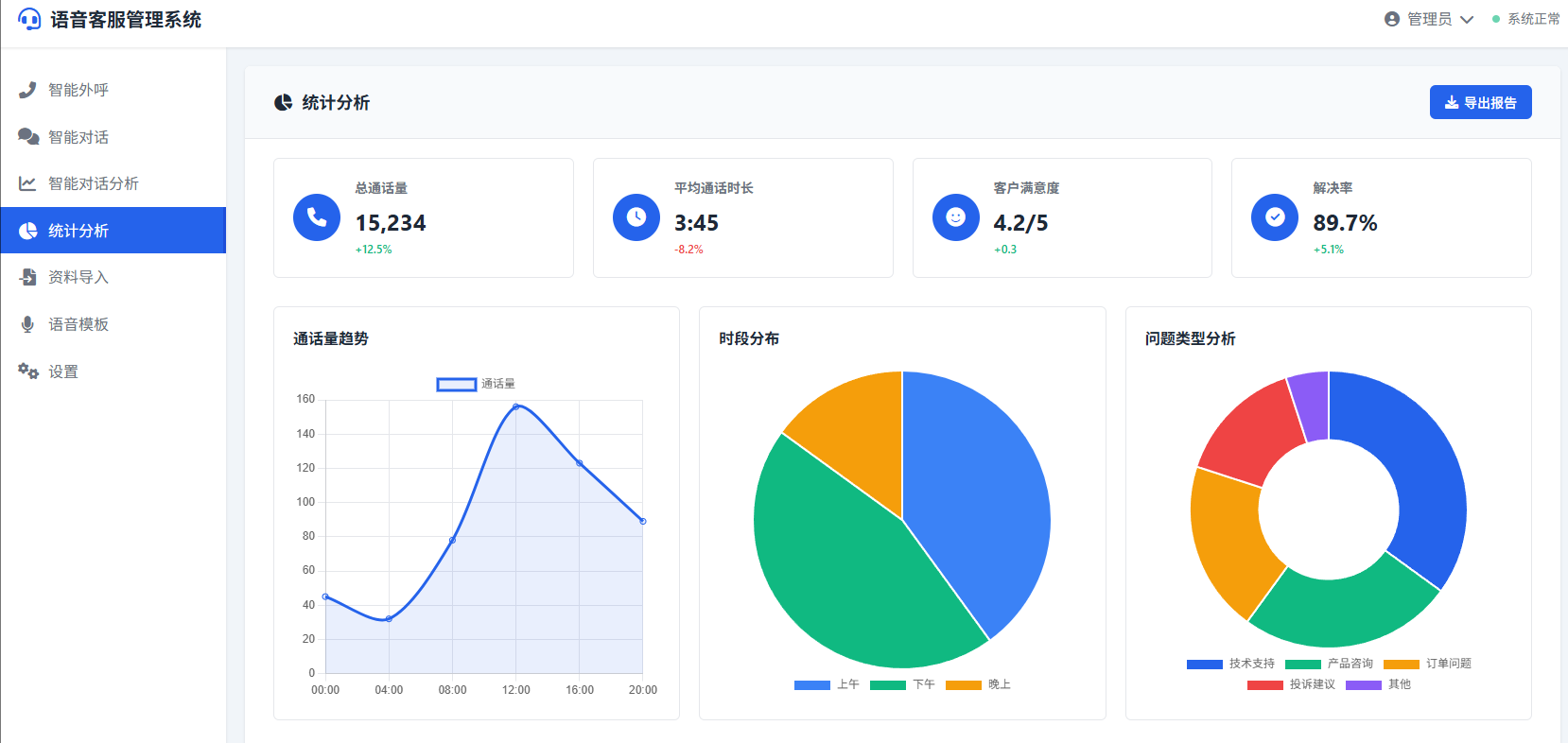Click the blue phone icon in 总通话量 card
Screen dimensions: 1568x743
pyautogui.click(x=317, y=217)
